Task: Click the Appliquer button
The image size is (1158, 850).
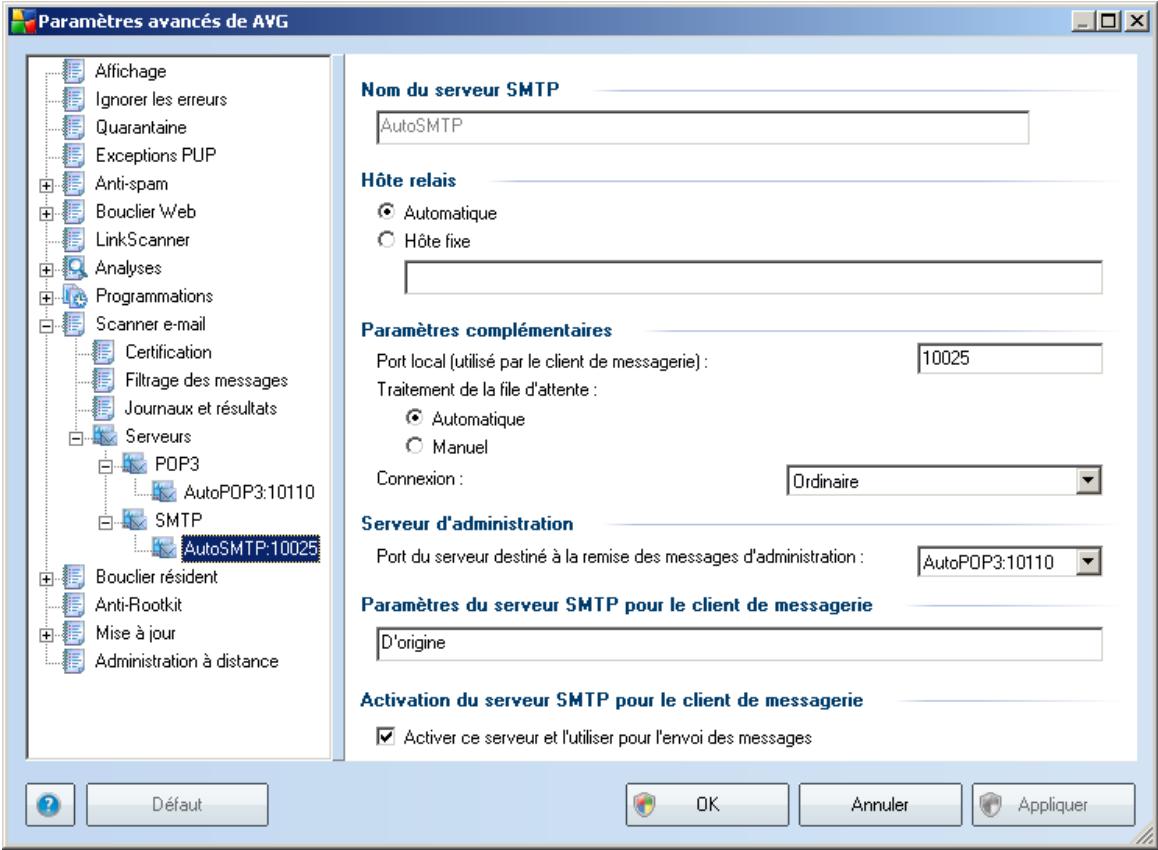Action: pyautogui.click(x=1053, y=804)
